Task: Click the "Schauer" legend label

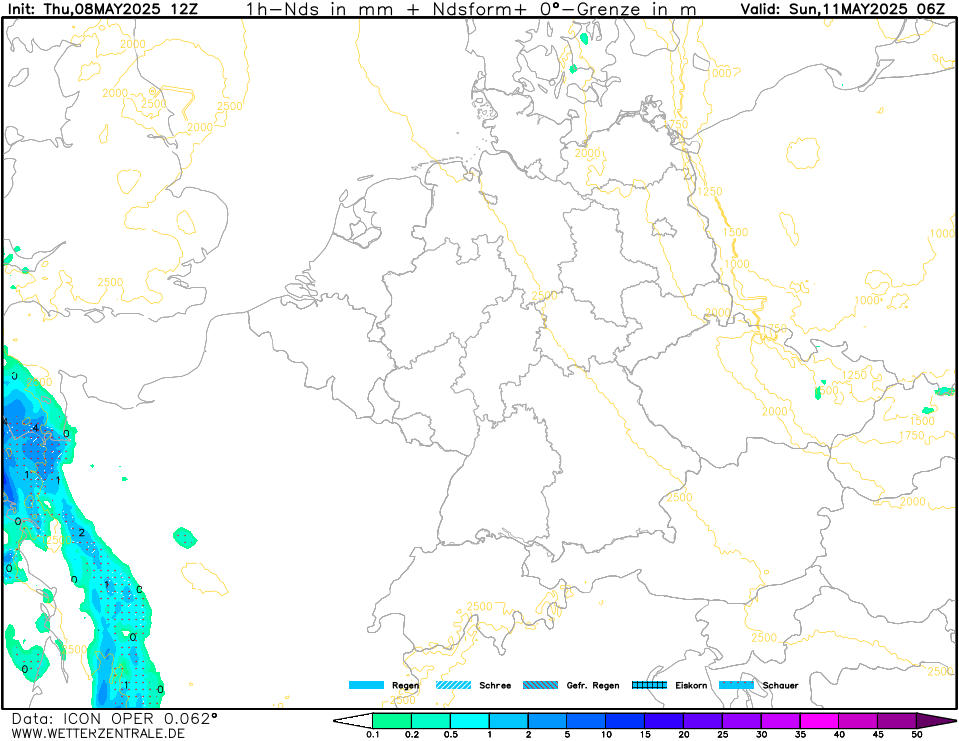Action: (780, 685)
